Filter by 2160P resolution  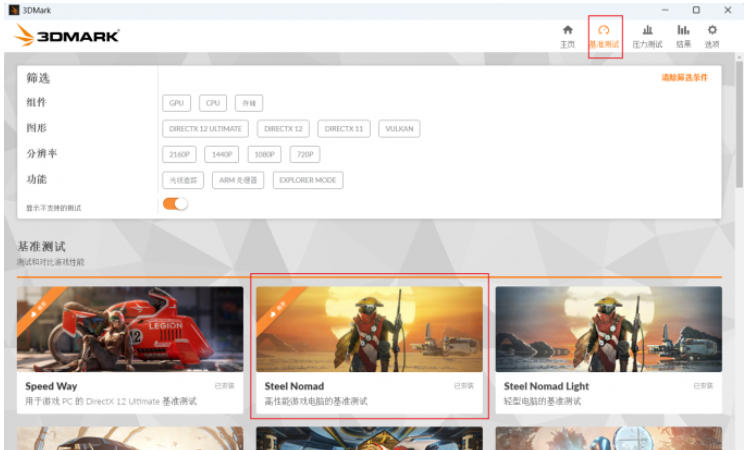click(179, 154)
